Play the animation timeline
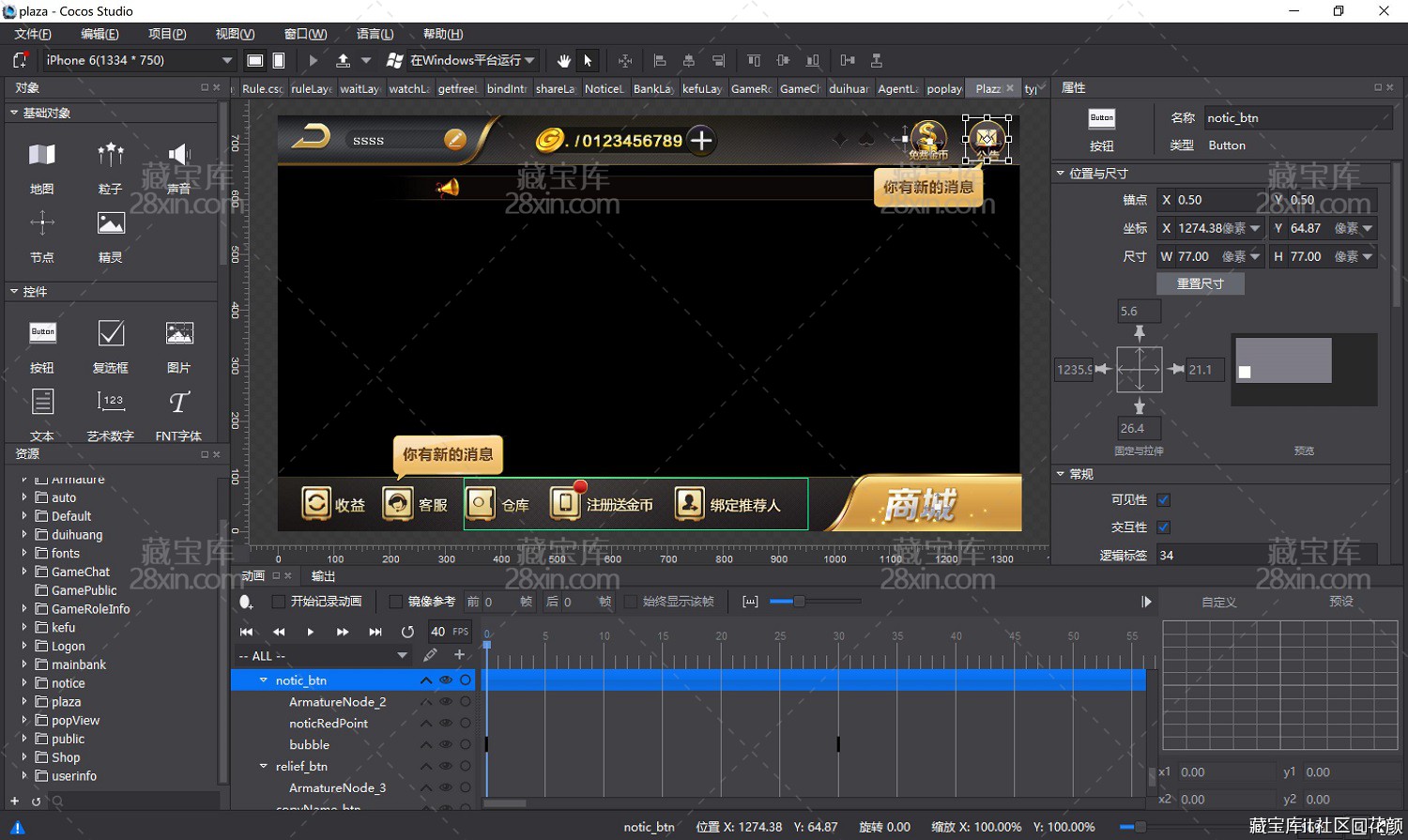 coord(311,632)
